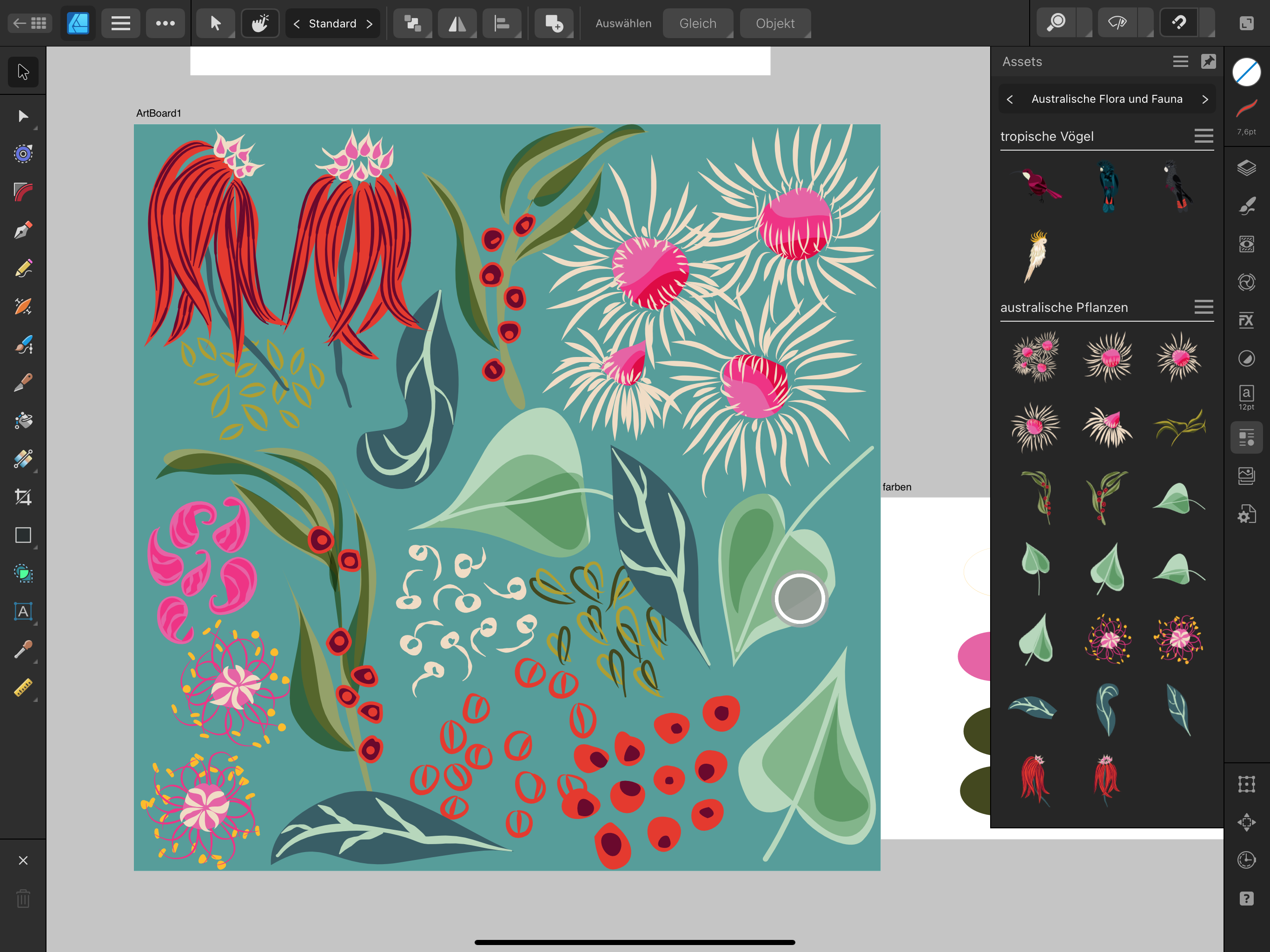The width and height of the screenshot is (1270, 952).
Task: Select the Artistic Text tool
Action: 23,612
